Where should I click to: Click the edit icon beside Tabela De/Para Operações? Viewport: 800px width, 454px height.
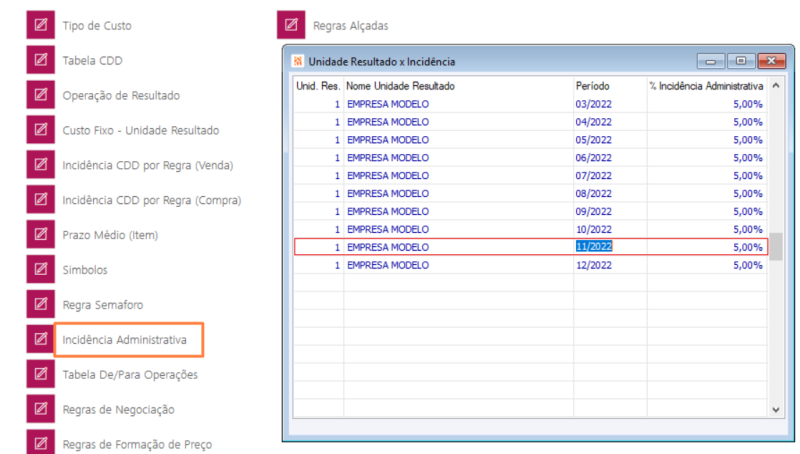pos(41,374)
